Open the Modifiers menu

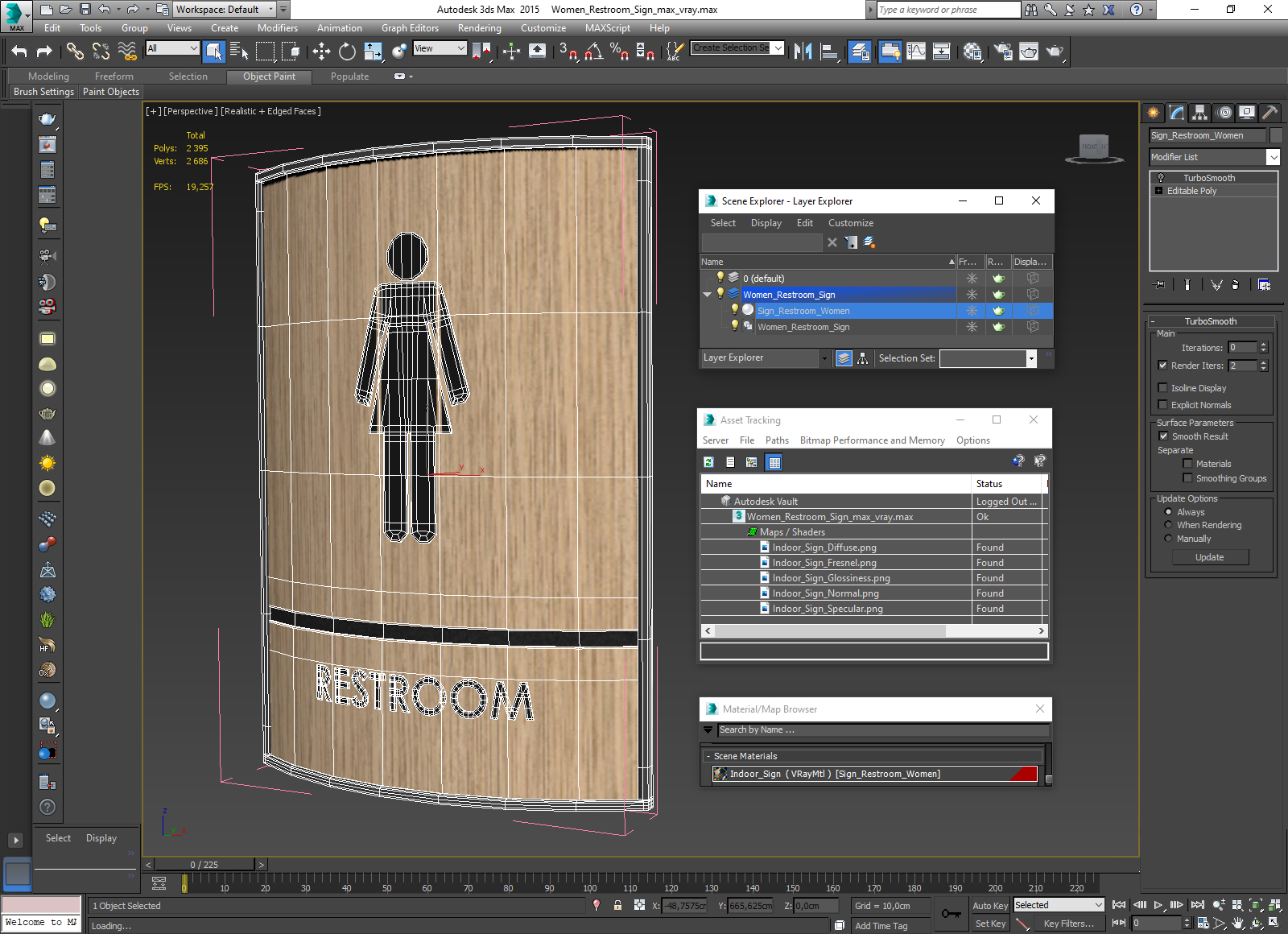[277, 28]
